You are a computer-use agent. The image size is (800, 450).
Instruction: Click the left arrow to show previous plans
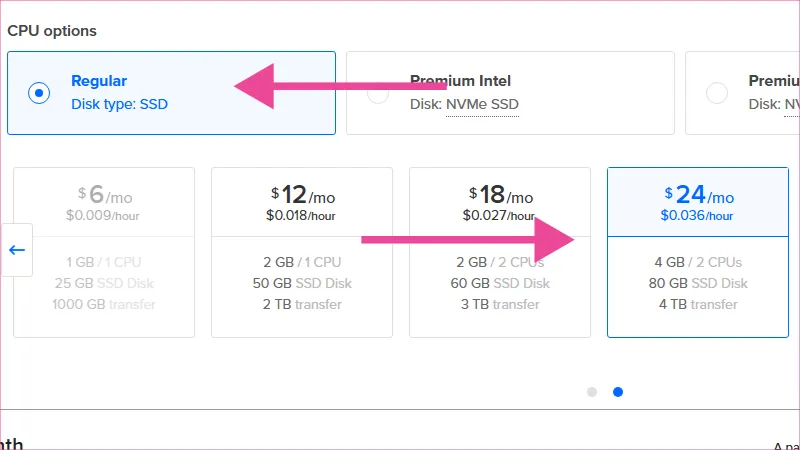point(17,250)
